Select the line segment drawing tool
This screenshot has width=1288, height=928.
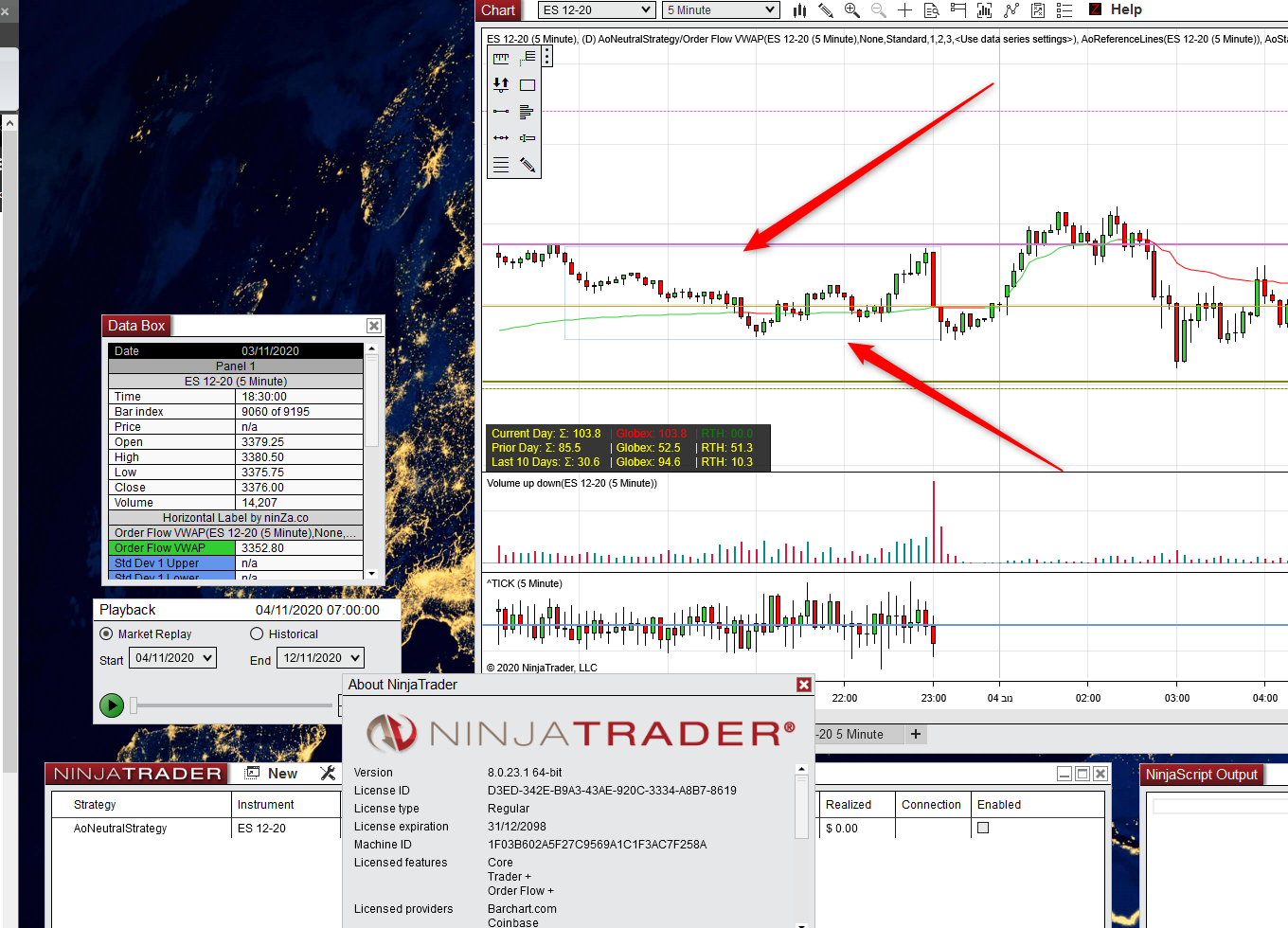pyautogui.click(x=501, y=112)
